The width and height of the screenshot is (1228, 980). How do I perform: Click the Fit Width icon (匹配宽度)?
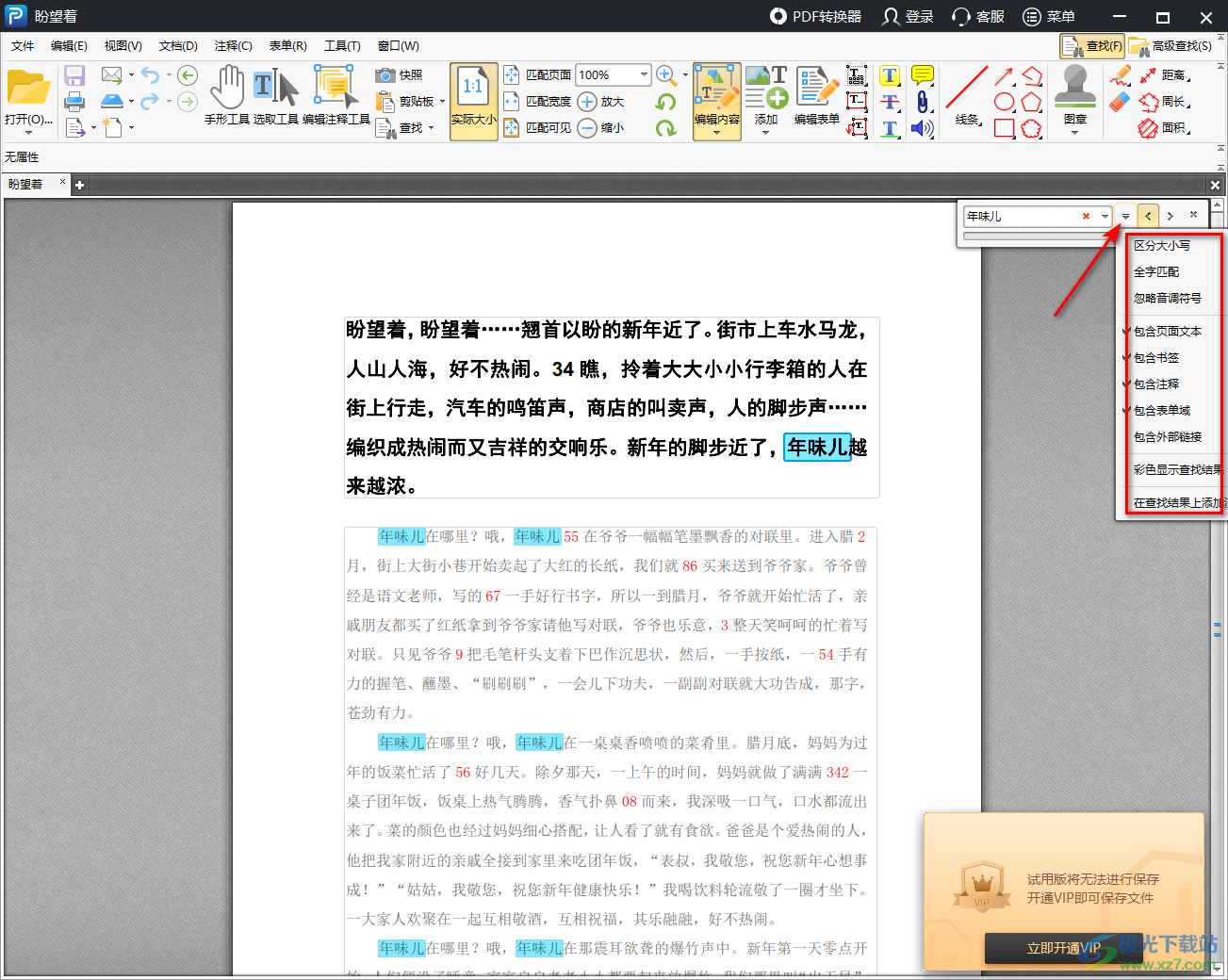point(512,102)
